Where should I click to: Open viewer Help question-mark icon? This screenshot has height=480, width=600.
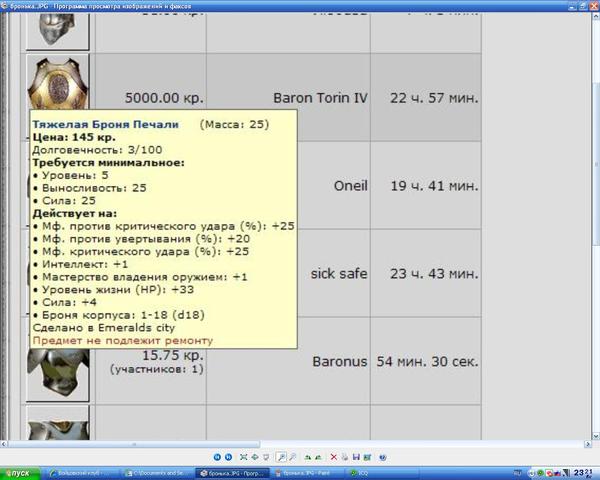[x=382, y=457]
